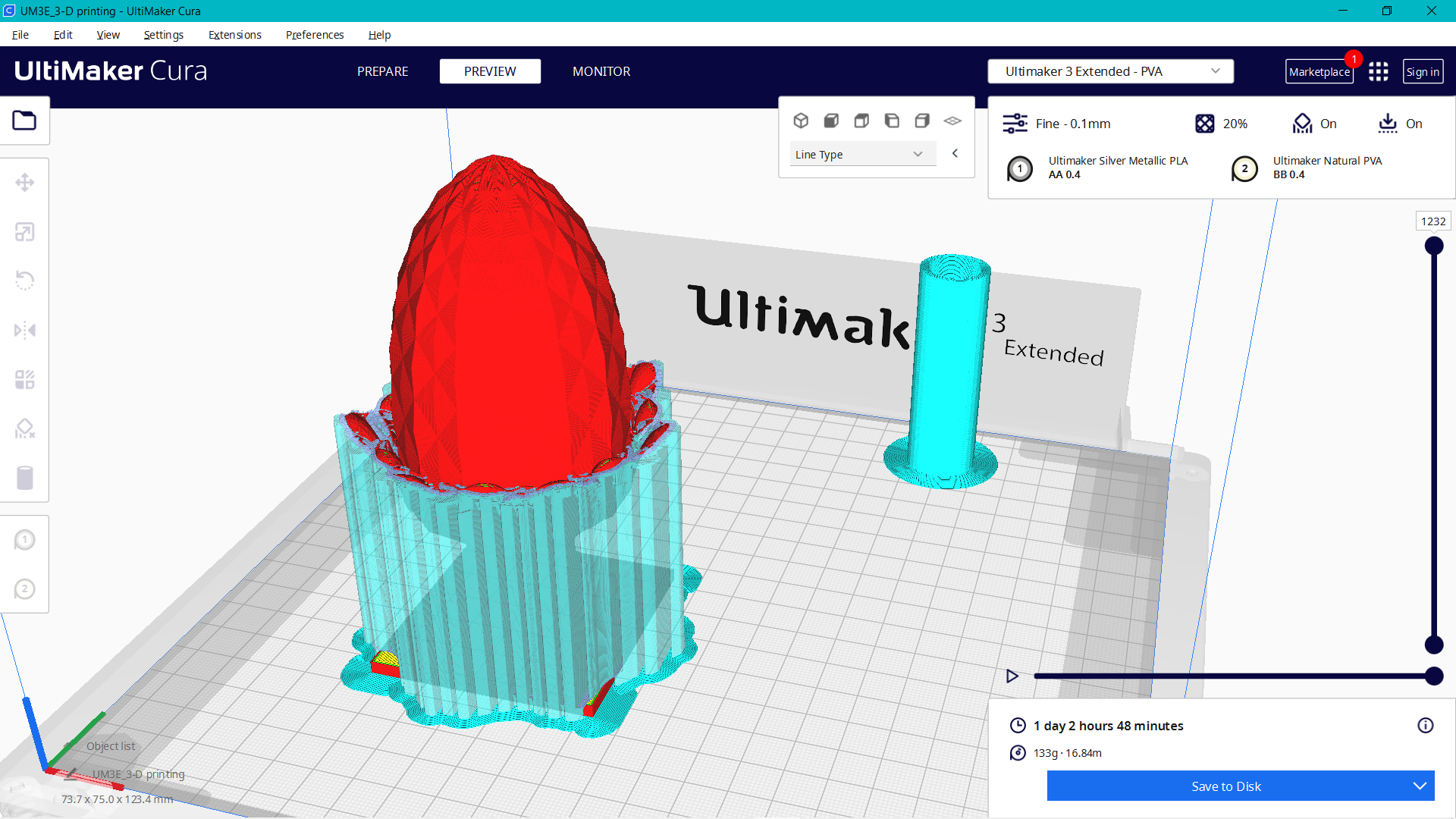Open the Extensions menu
This screenshot has height=819, width=1456.
click(x=234, y=35)
